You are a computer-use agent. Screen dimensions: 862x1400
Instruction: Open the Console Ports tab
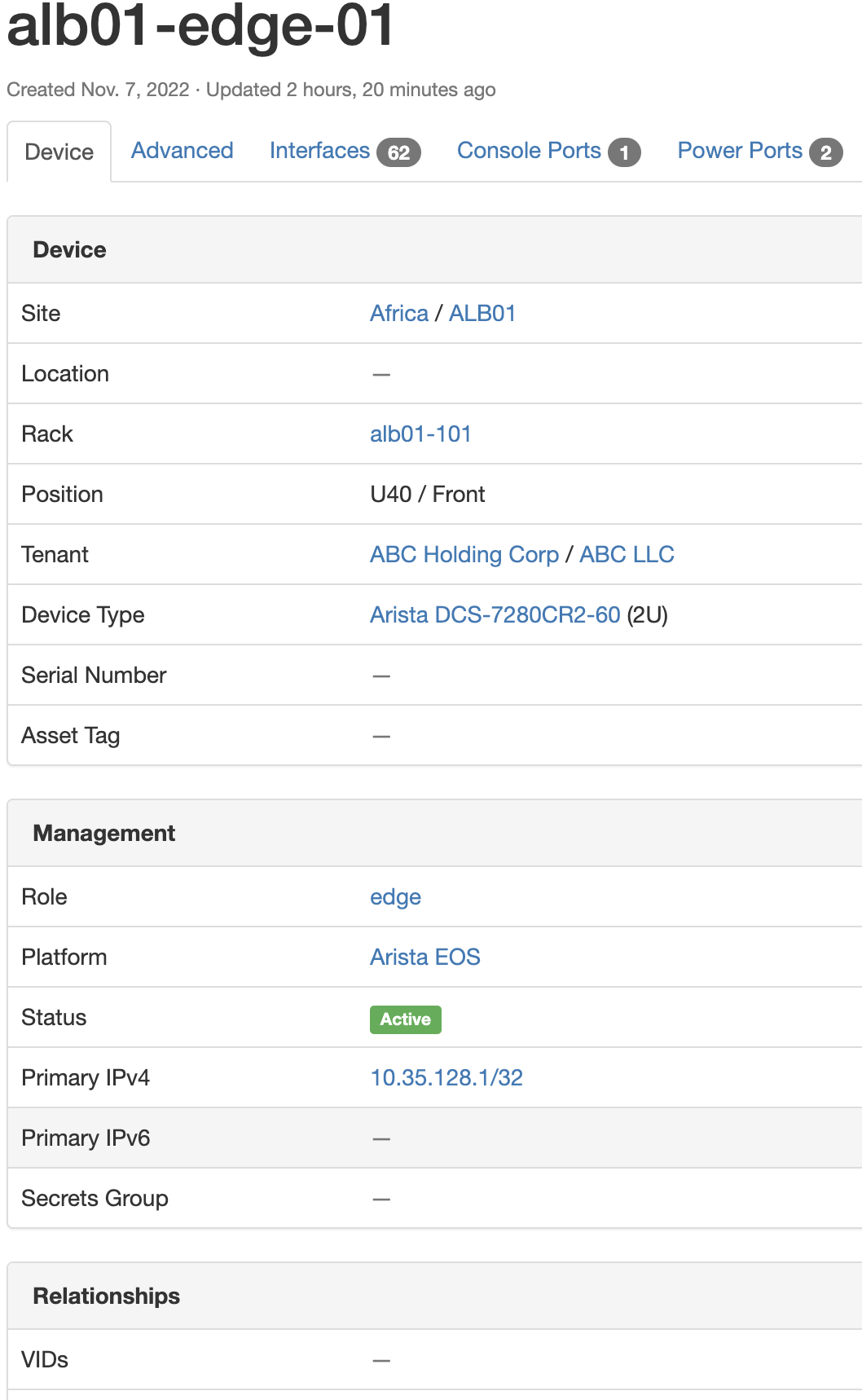tap(529, 151)
